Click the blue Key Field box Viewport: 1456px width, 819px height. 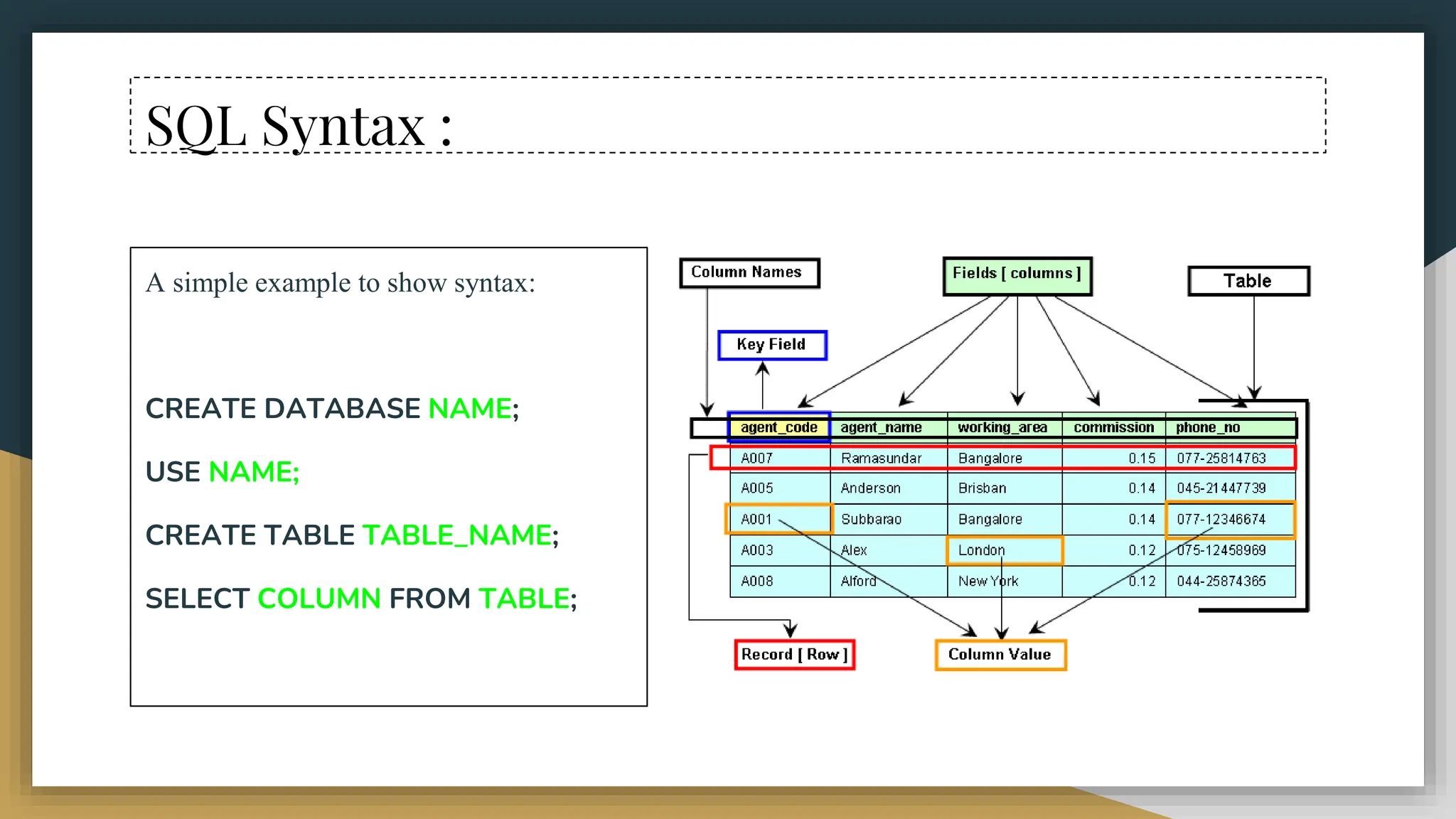[772, 346]
